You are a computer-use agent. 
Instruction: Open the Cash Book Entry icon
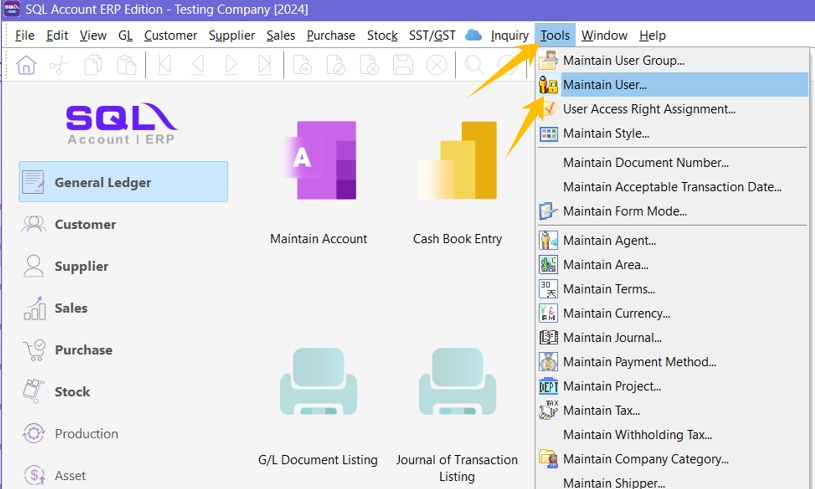pyautogui.click(x=458, y=161)
